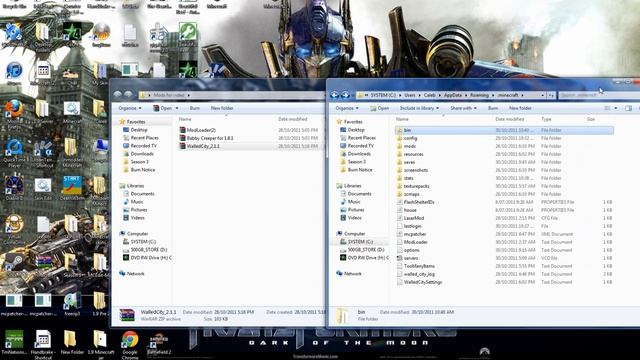Click the refresh button beside .minecraft address bar

click(551, 95)
